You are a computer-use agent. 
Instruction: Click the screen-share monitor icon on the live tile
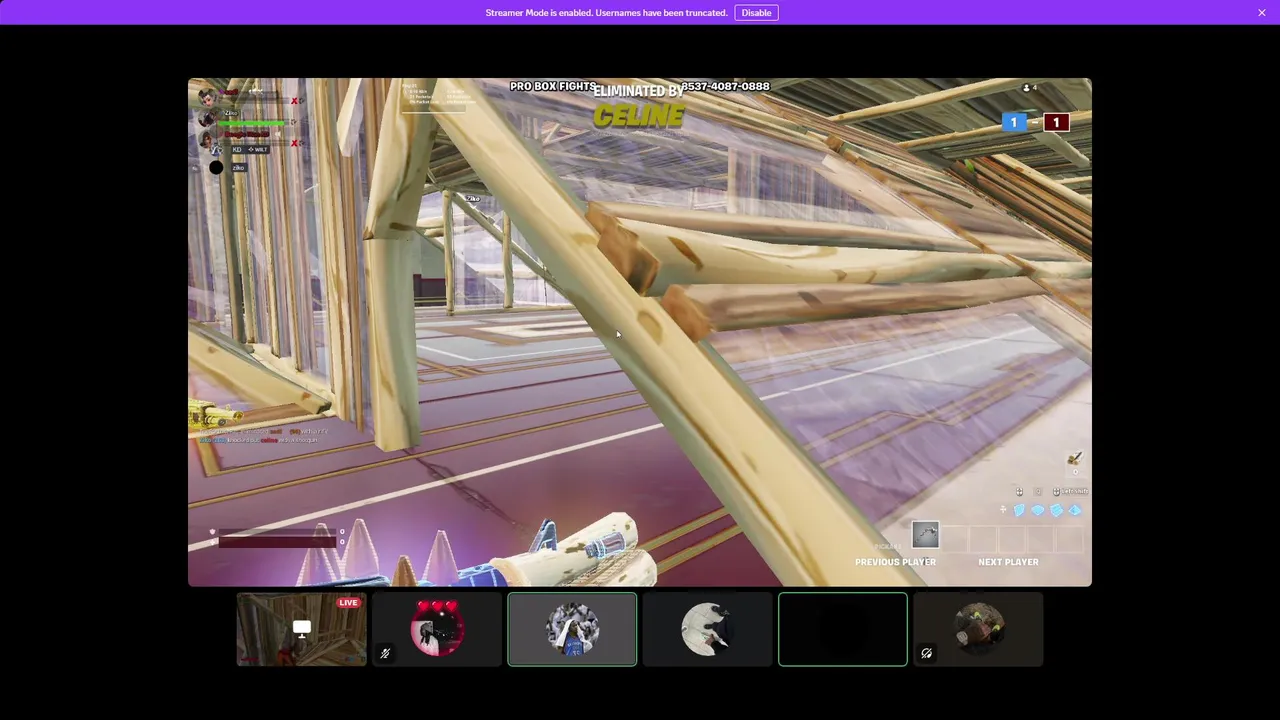(x=302, y=629)
